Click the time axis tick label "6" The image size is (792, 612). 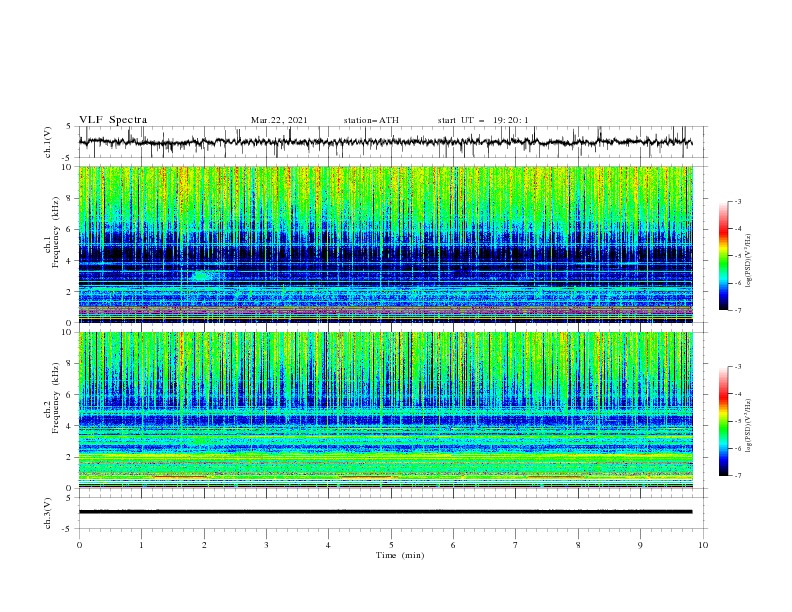pos(454,545)
